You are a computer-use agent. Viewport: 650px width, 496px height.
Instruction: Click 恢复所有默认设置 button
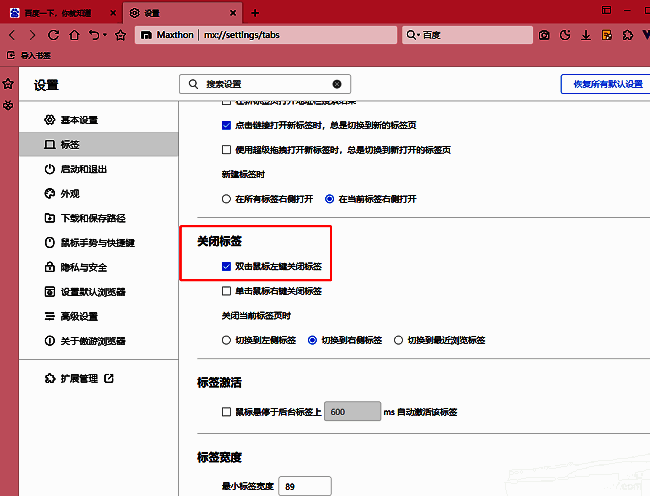(x=602, y=84)
